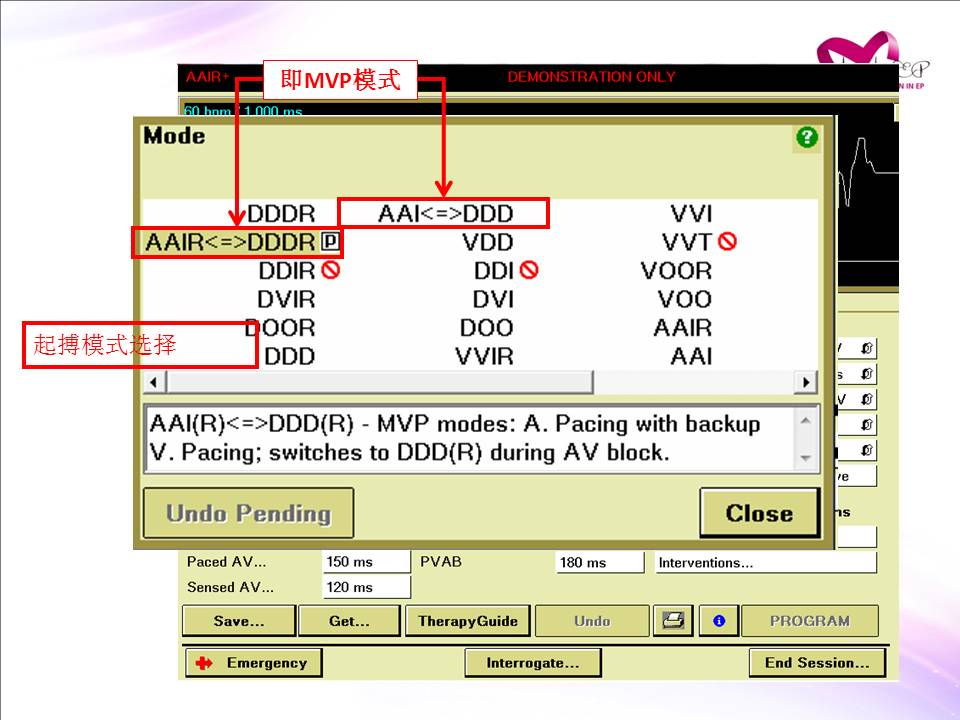The width and height of the screenshot is (960, 720).
Task: Click the restricted DDI mode
Action: tap(506, 271)
